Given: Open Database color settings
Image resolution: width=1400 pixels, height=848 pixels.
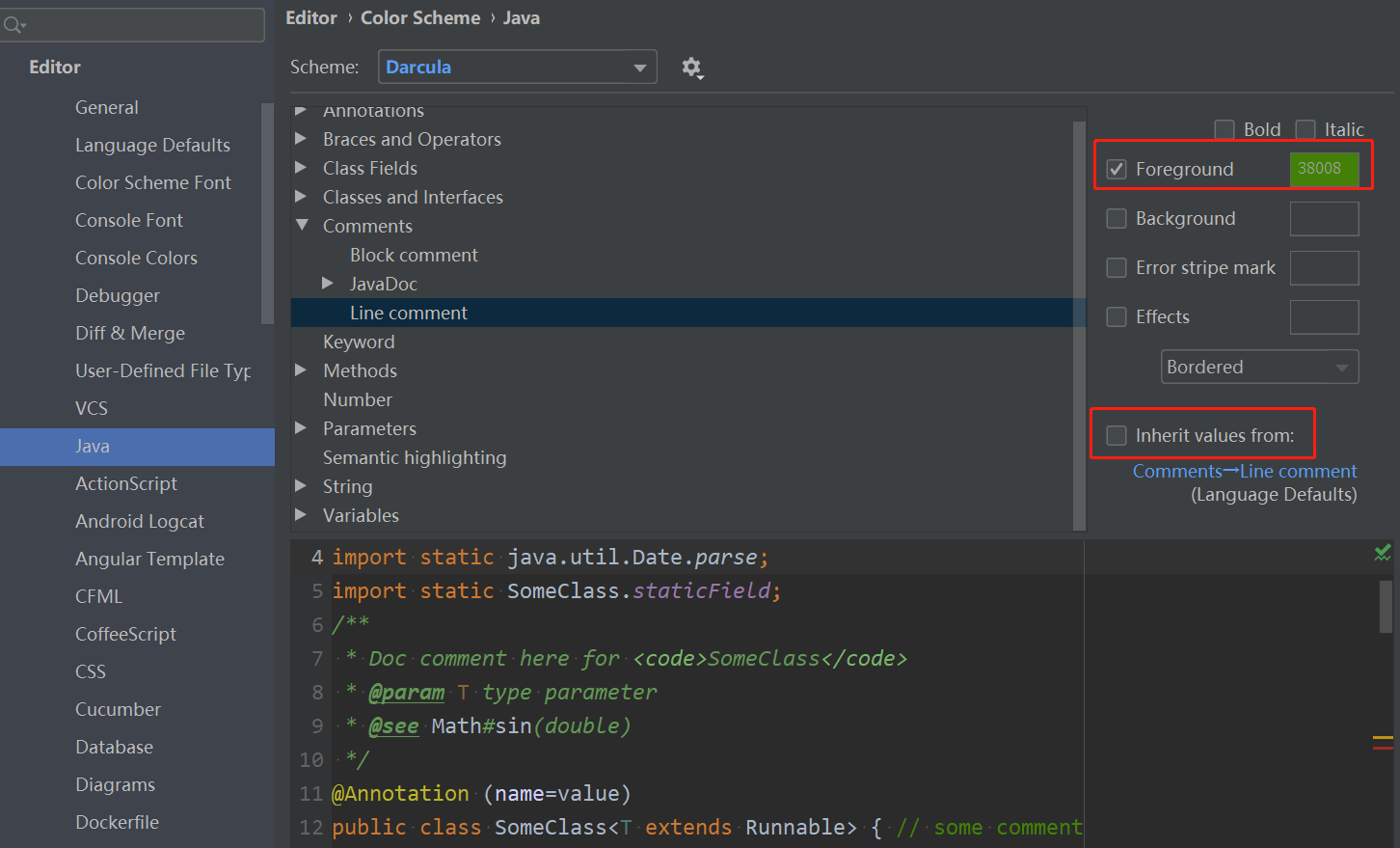Looking at the screenshot, I should tap(114, 747).
